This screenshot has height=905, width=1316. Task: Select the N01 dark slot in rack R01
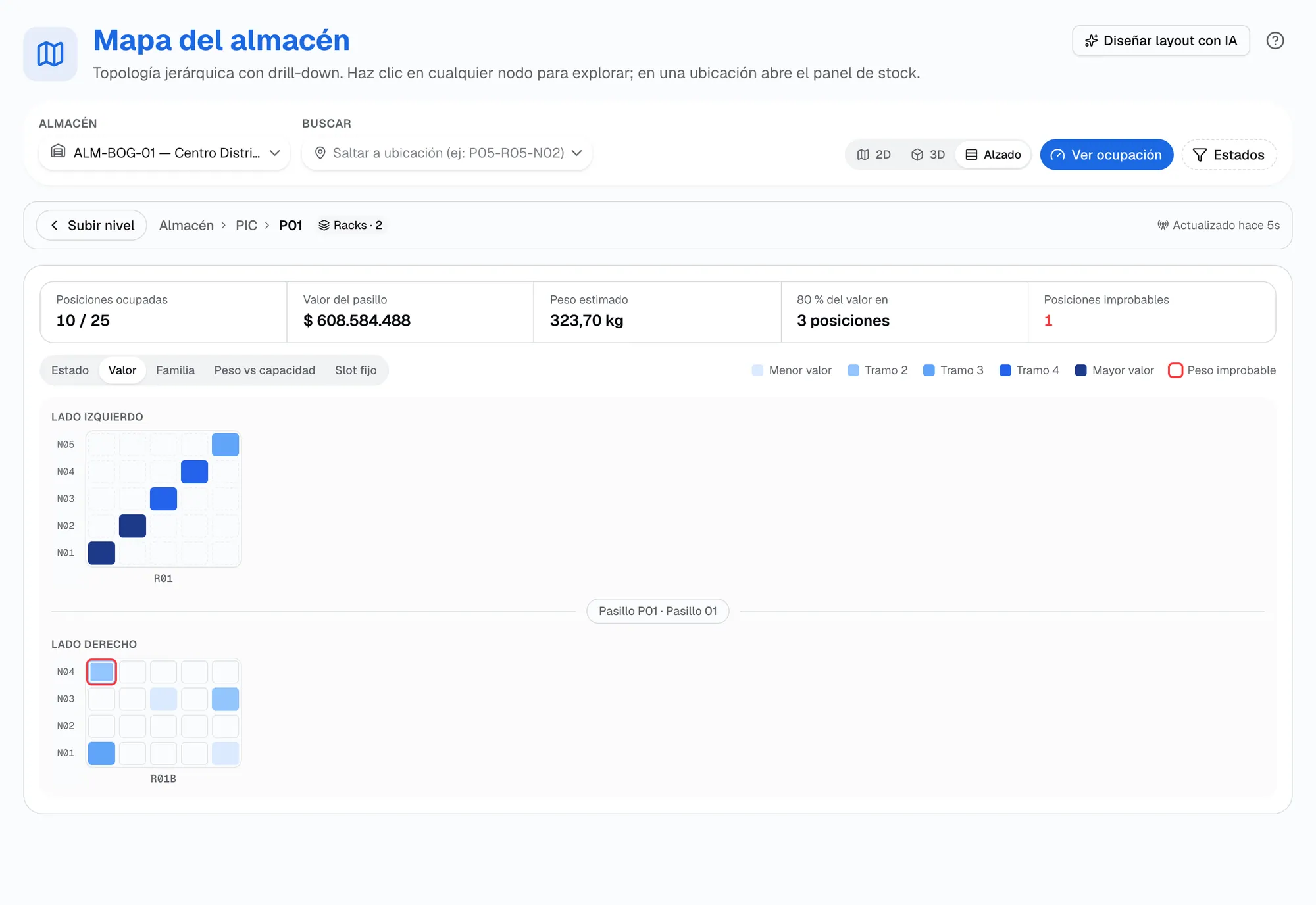101,552
